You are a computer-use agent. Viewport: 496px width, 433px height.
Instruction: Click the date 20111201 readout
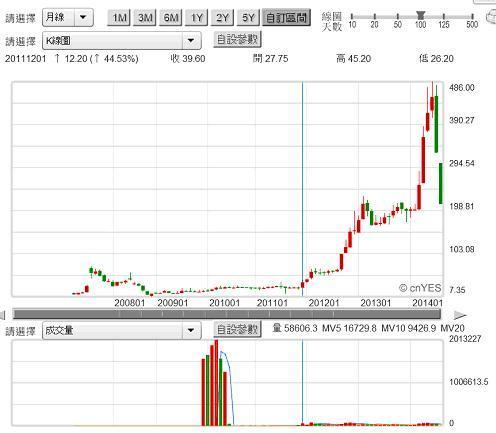click(26, 59)
